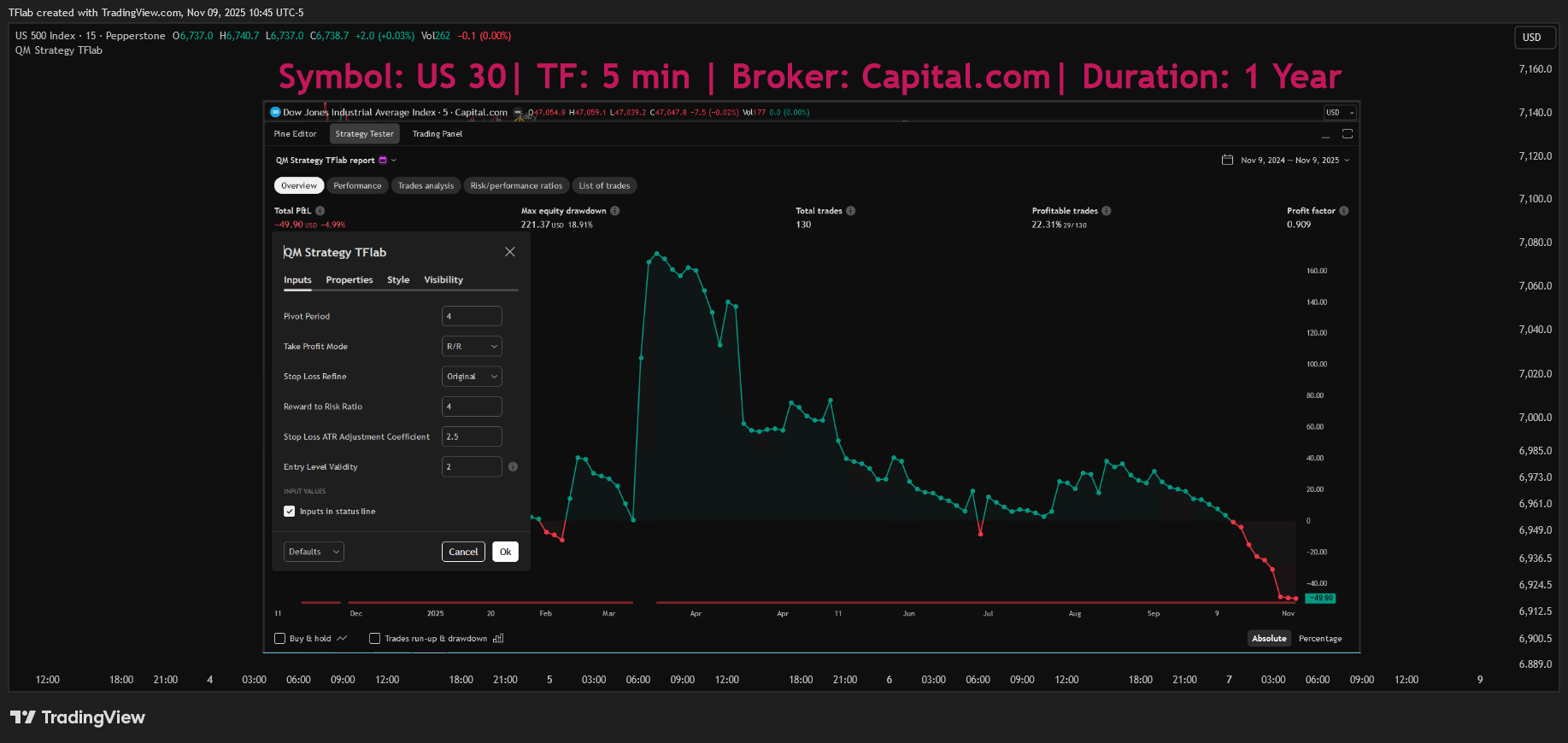The image size is (1568, 743).
Task: Click the Total P&L info icon
Action: (320, 211)
